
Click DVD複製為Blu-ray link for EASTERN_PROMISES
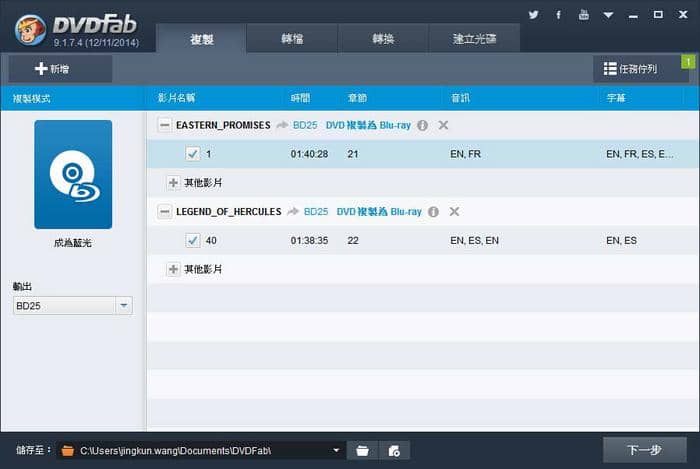coord(368,125)
